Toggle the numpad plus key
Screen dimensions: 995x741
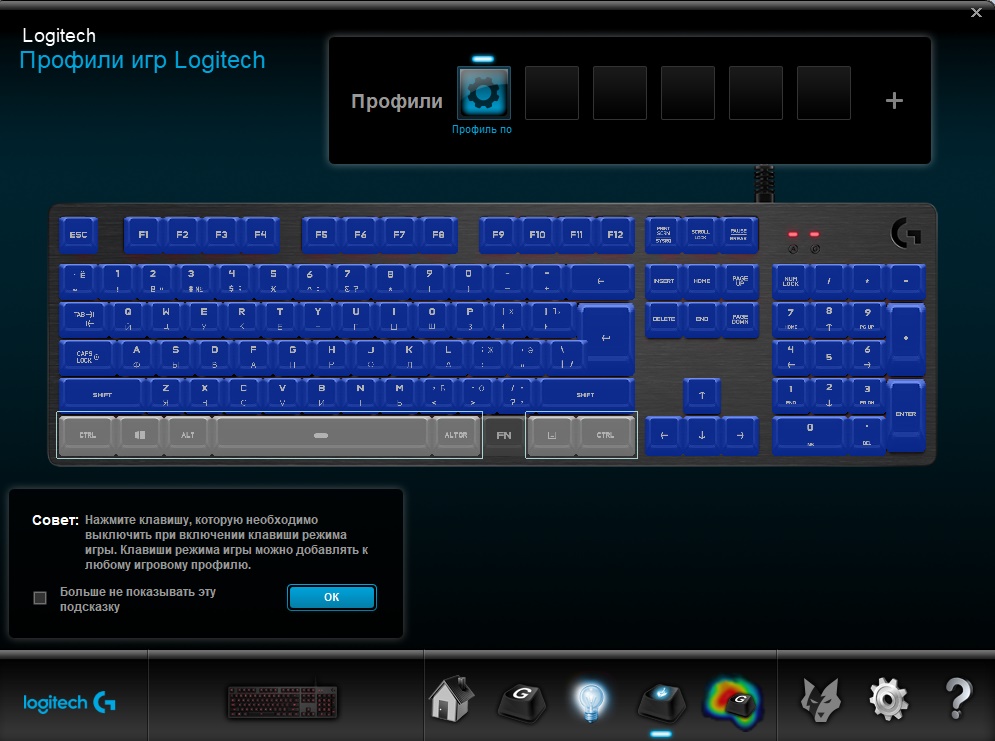click(906, 339)
